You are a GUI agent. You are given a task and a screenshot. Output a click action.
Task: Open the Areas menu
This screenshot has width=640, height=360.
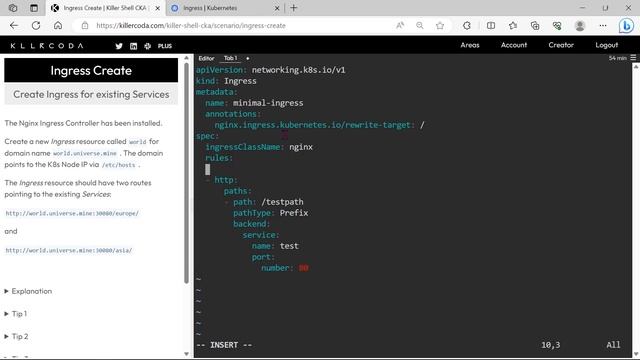coord(470,45)
